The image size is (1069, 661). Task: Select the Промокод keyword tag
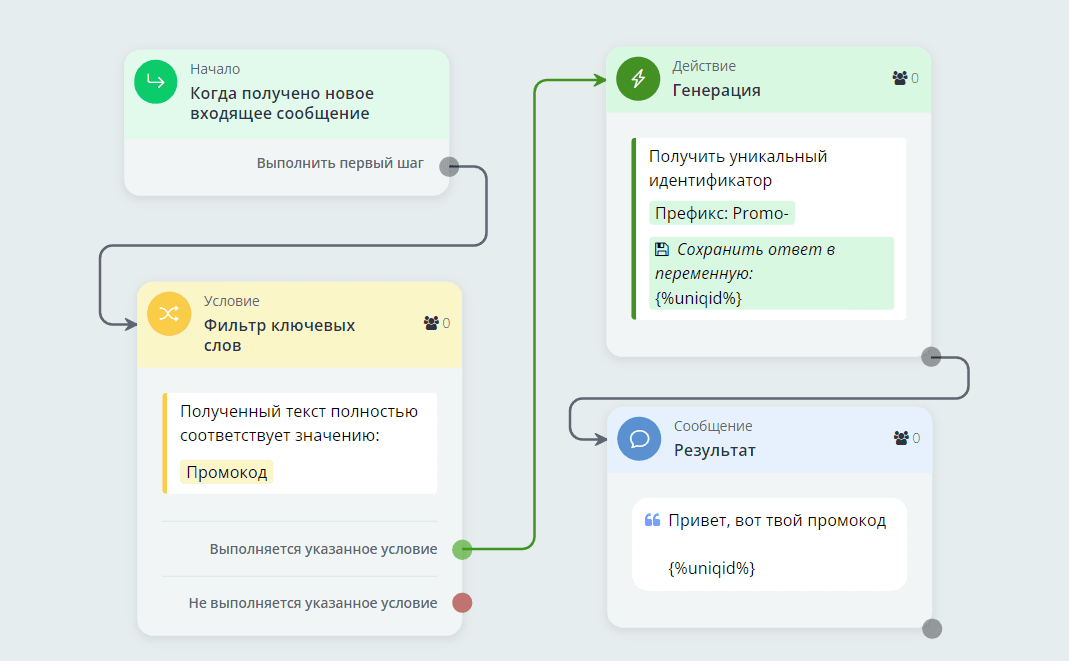pos(227,472)
